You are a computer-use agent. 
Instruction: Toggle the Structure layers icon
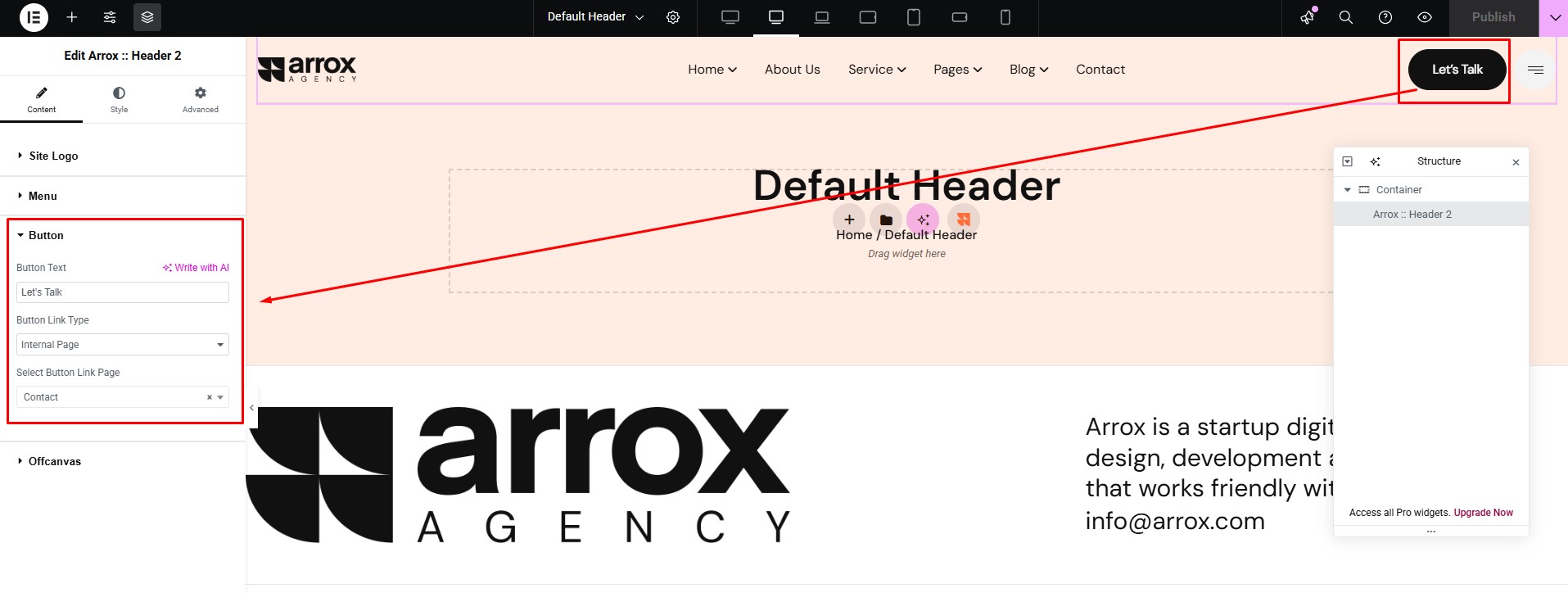coord(147,17)
